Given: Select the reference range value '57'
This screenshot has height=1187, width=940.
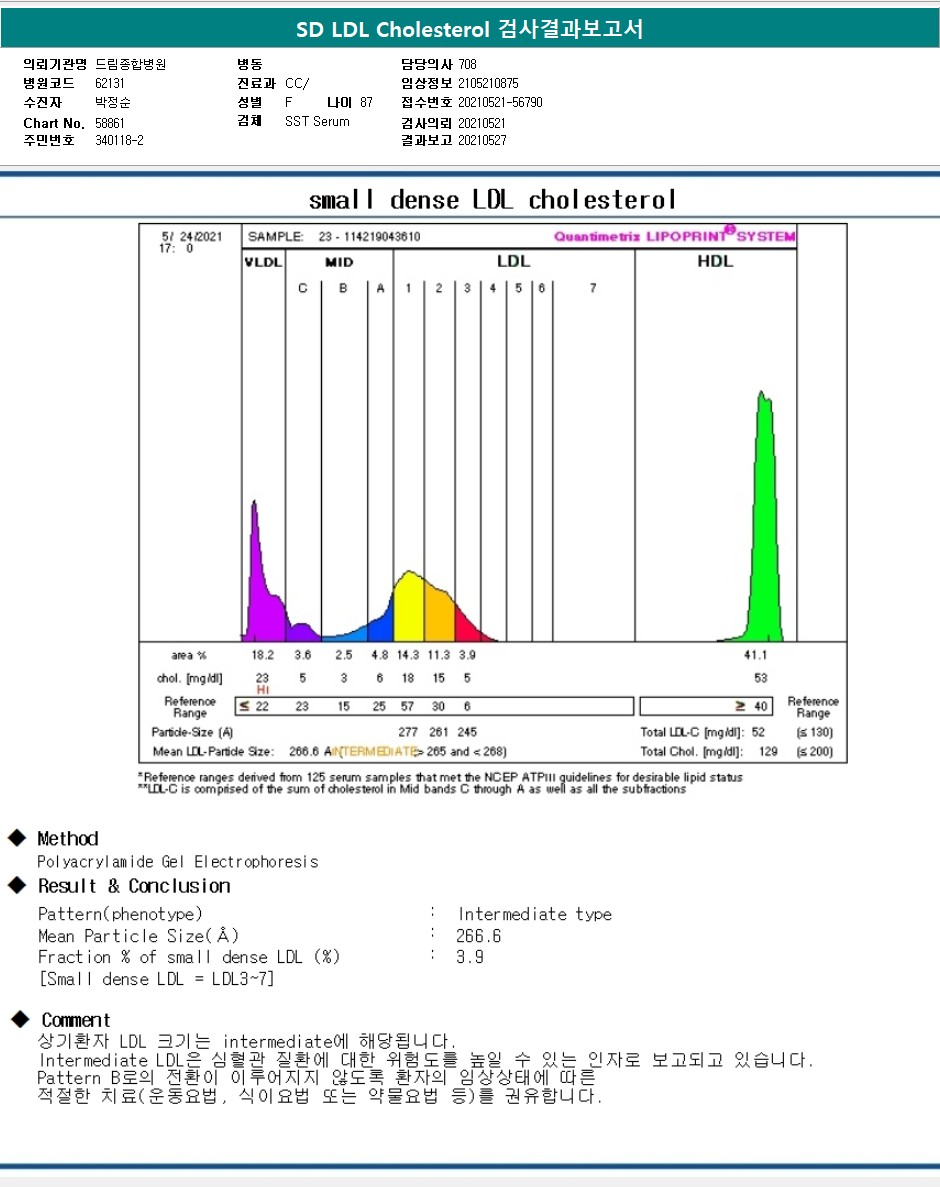Looking at the screenshot, I should point(407,706).
